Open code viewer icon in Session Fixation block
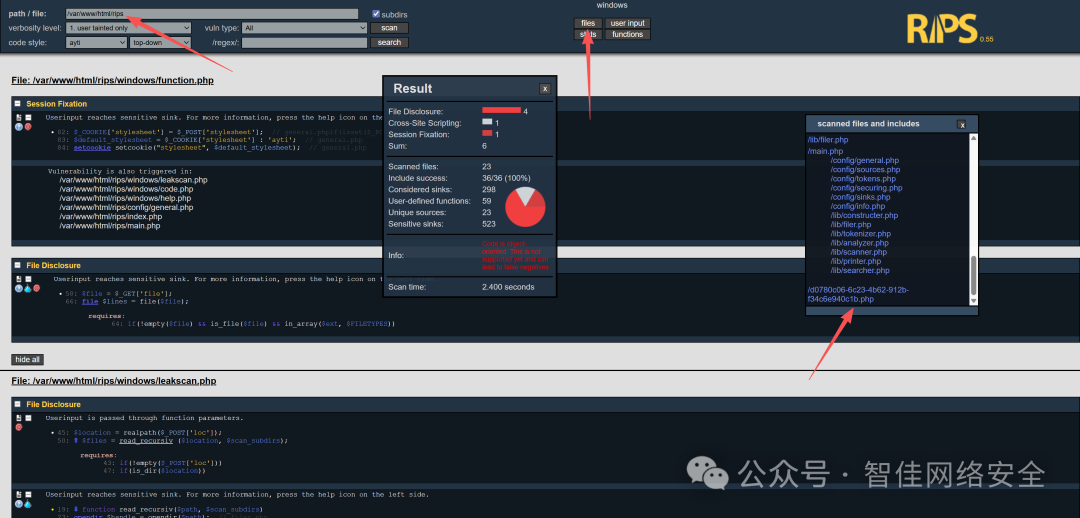1080x518 pixels. [19, 117]
